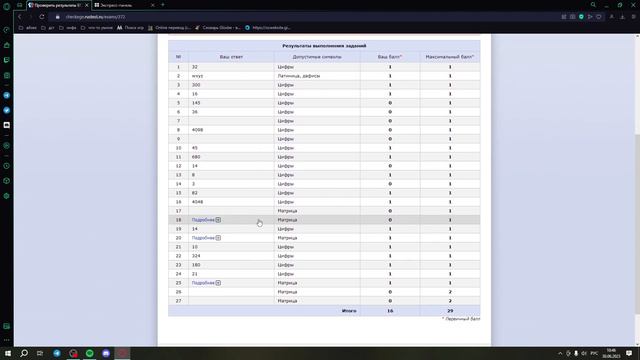The image size is (640, 360).
Task: Open a new tab with the plus icon
Action: pyautogui.click(x=162, y=5)
